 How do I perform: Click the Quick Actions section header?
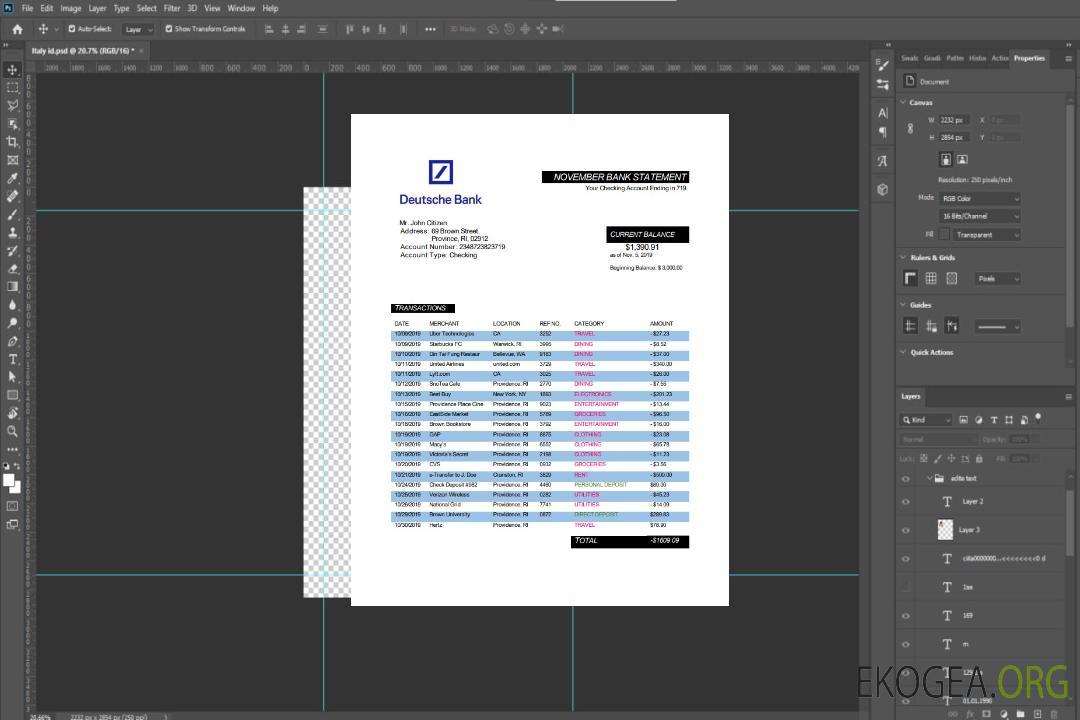coord(931,352)
